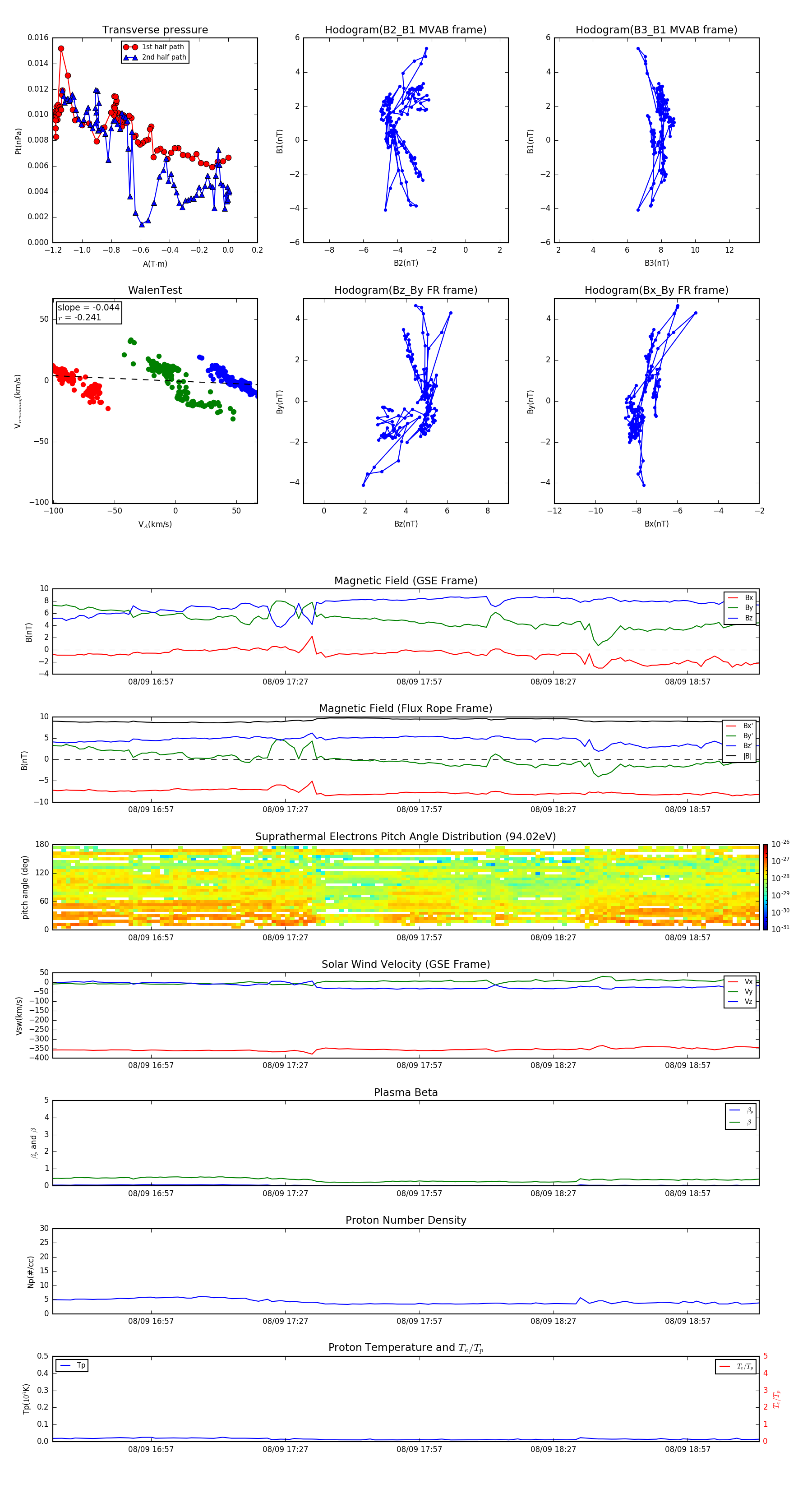812x1489 pixels.
Task: Click the "10^-31" colorbar tick label
Action: pos(780,929)
